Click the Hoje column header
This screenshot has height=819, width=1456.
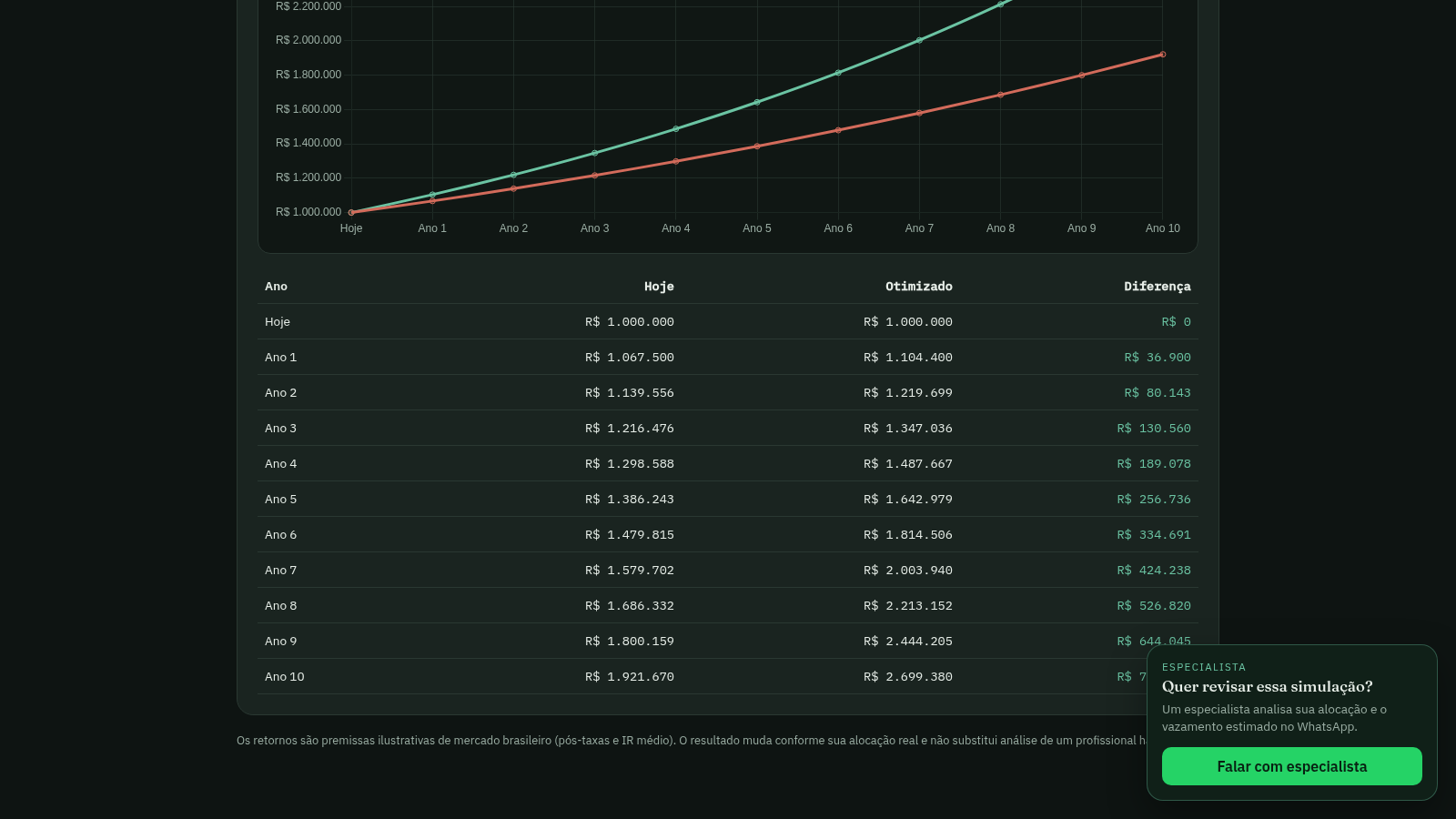point(659,286)
